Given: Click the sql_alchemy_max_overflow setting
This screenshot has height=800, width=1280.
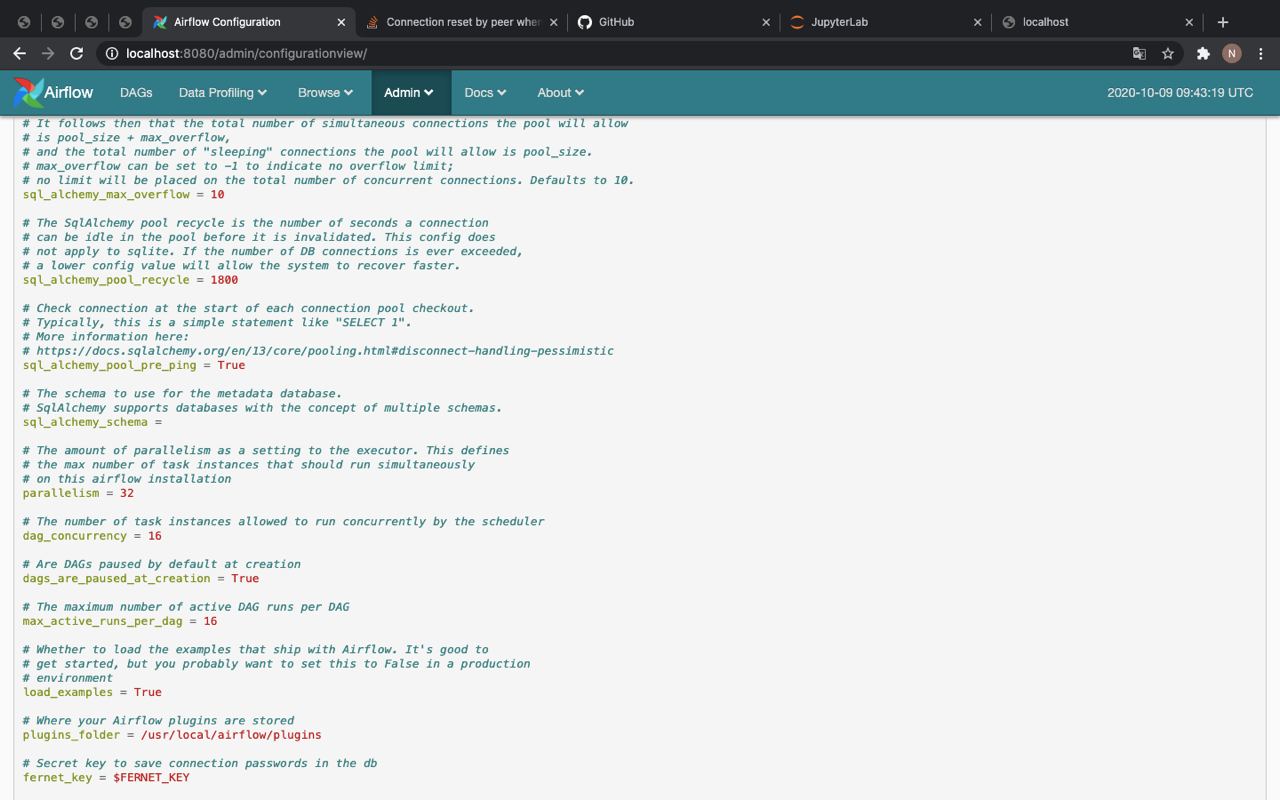Looking at the screenshot, I should pos(123,194).
